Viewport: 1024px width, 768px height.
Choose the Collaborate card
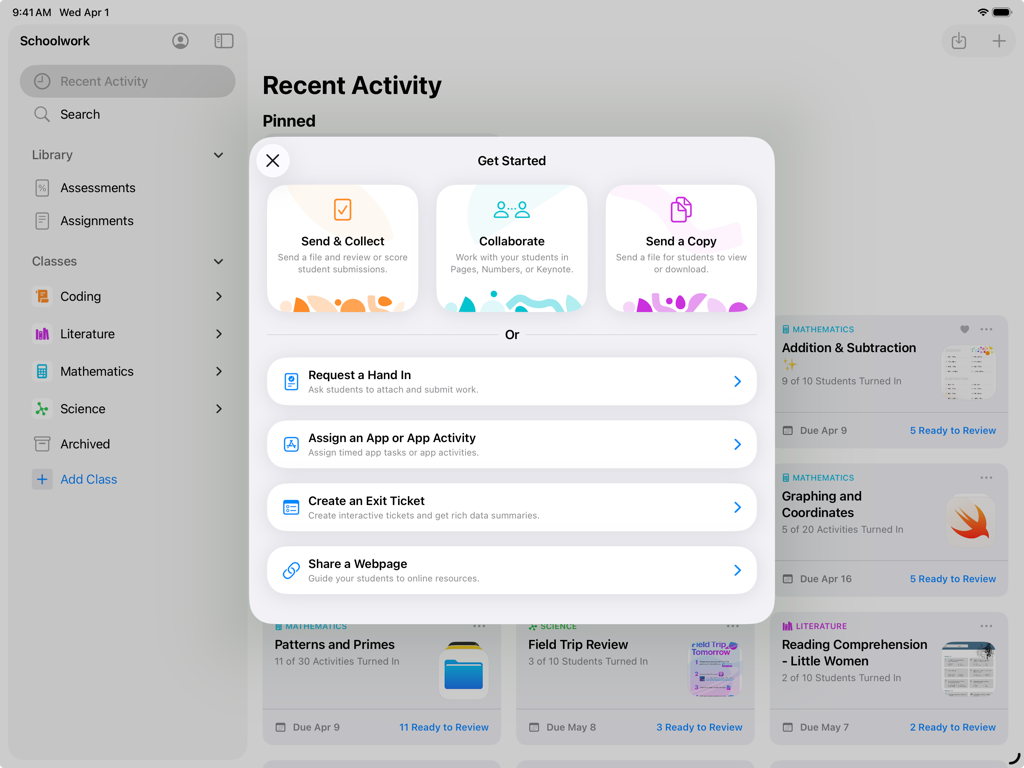tap(512, 247)
